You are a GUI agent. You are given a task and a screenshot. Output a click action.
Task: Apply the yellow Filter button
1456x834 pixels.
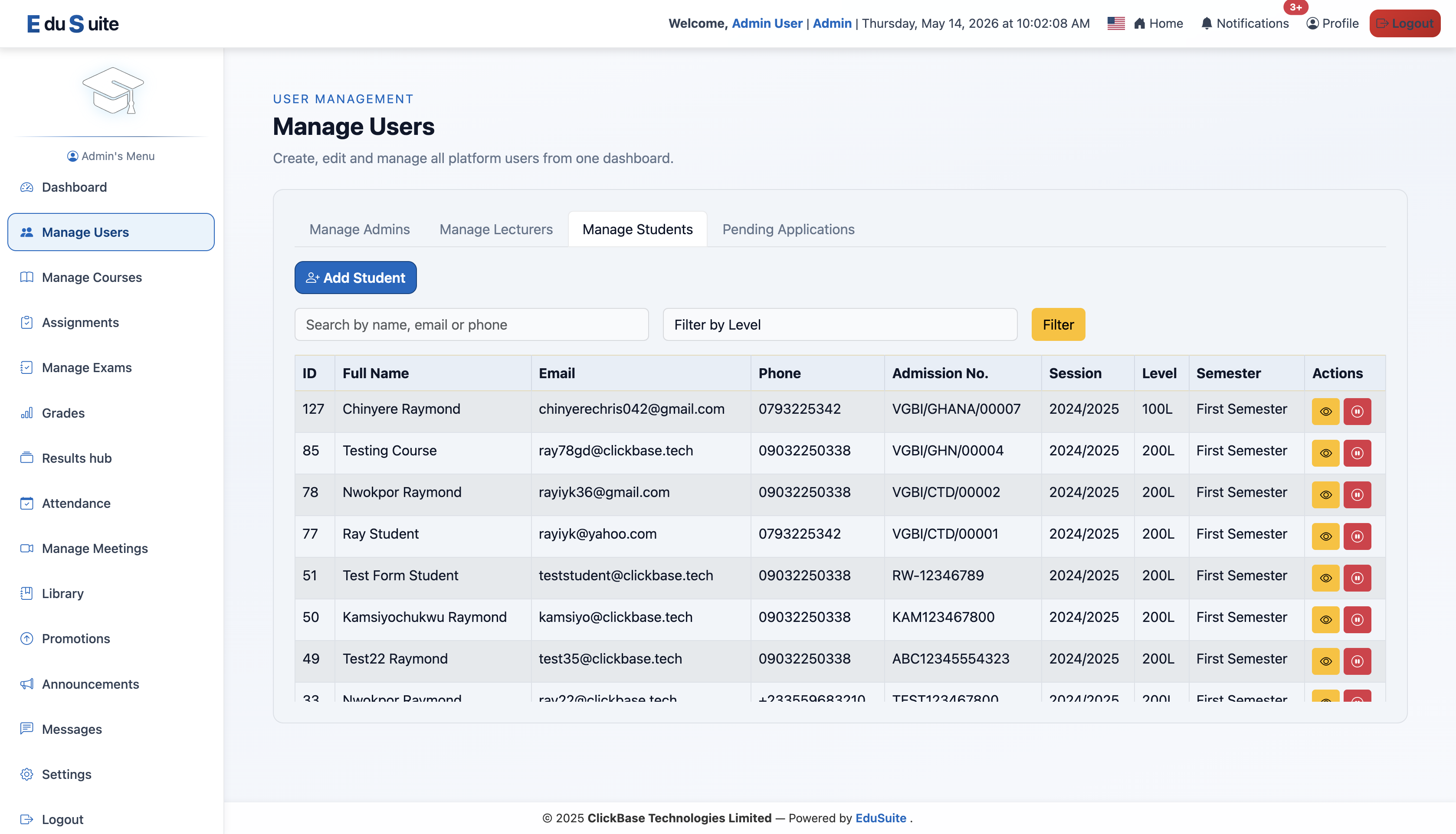[1058, 325]
